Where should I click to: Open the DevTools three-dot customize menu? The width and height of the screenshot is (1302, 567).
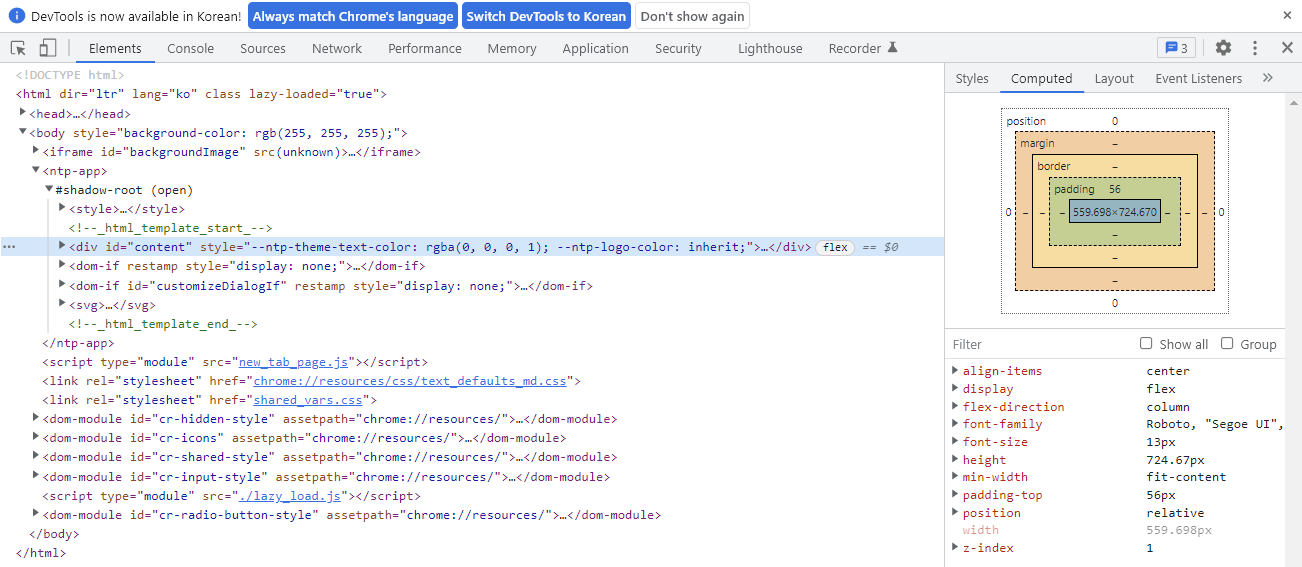[1255, 48]
